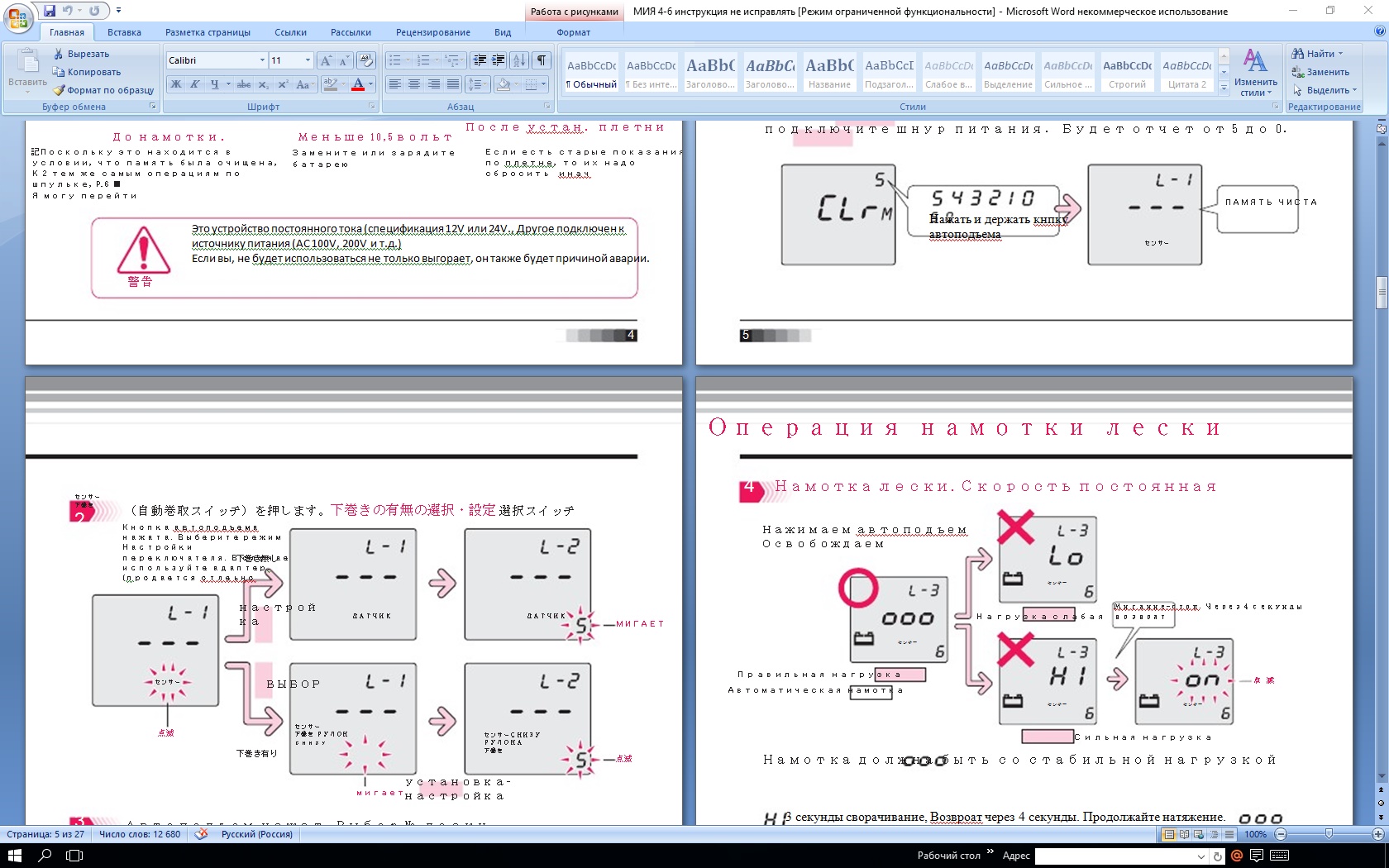Toggle subscript formatting

[x=263, y=84]
